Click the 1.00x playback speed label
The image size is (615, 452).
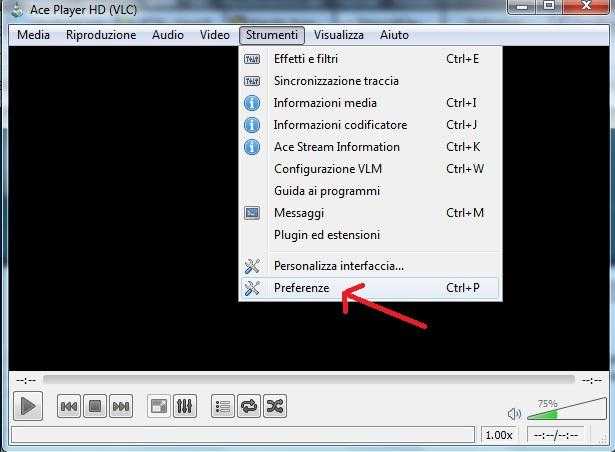499,435
